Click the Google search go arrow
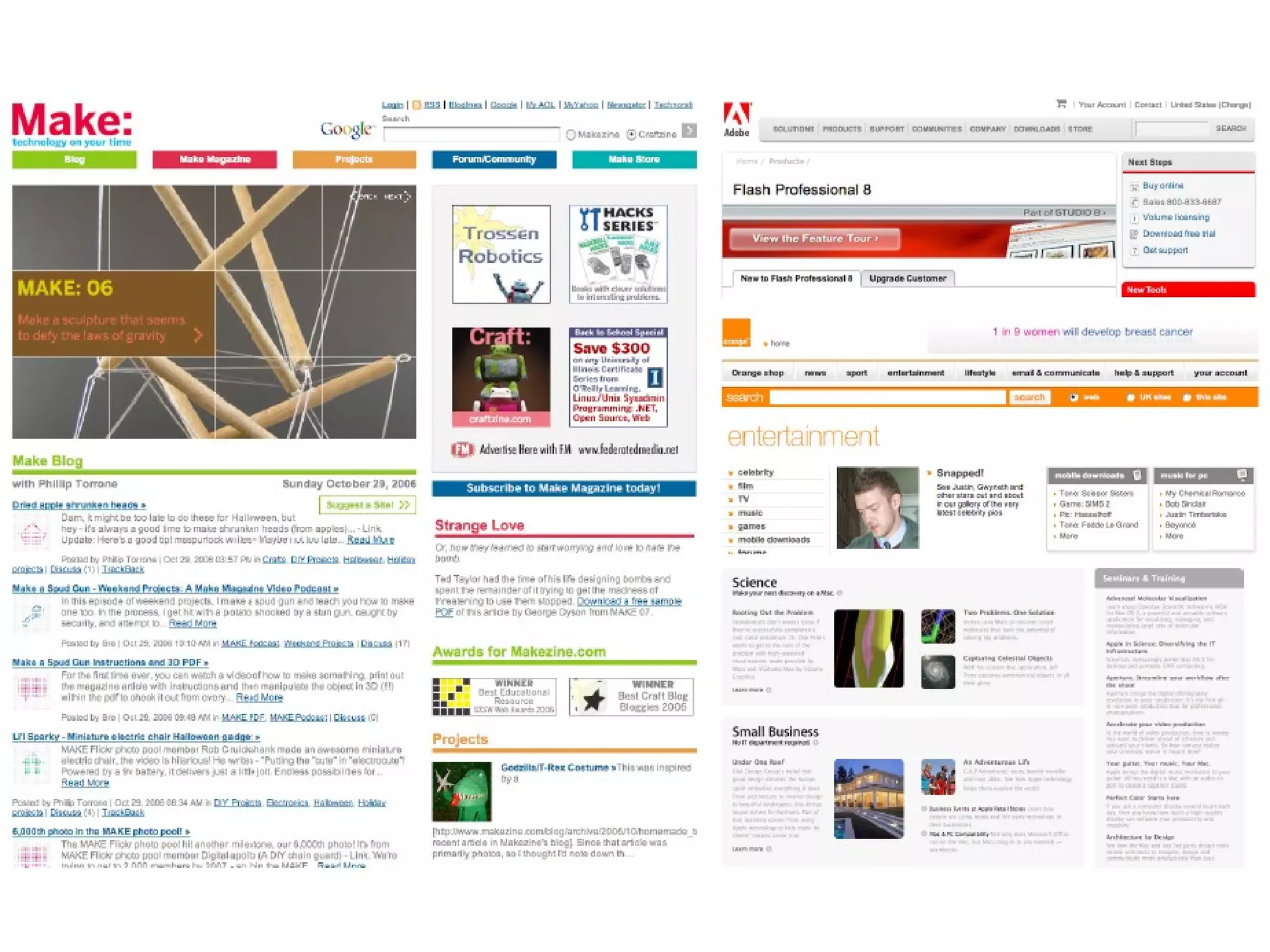The width and height of the screenshot is (1270, 952). click(689, 131)
